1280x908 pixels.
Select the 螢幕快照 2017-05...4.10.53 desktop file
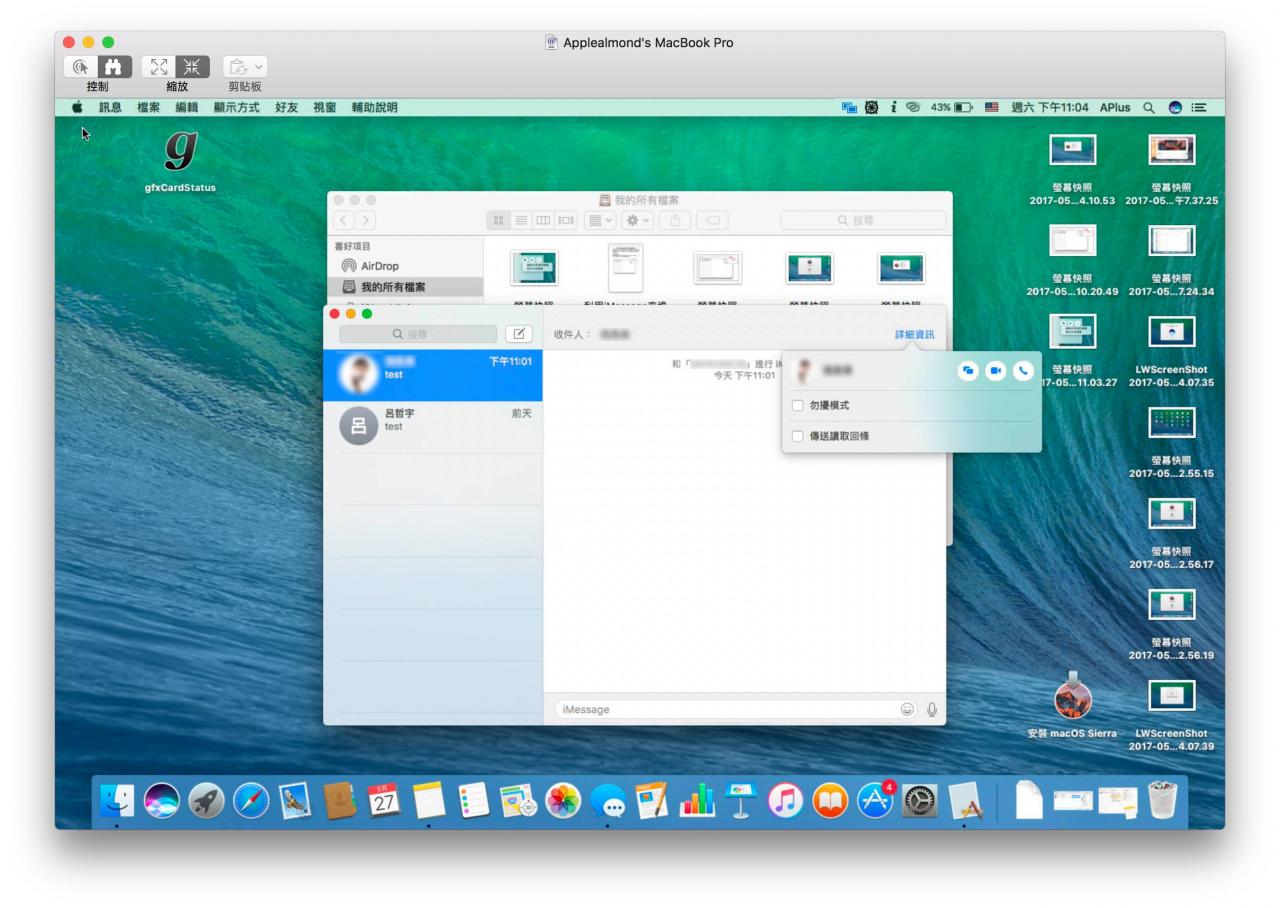coord(1072,170)
